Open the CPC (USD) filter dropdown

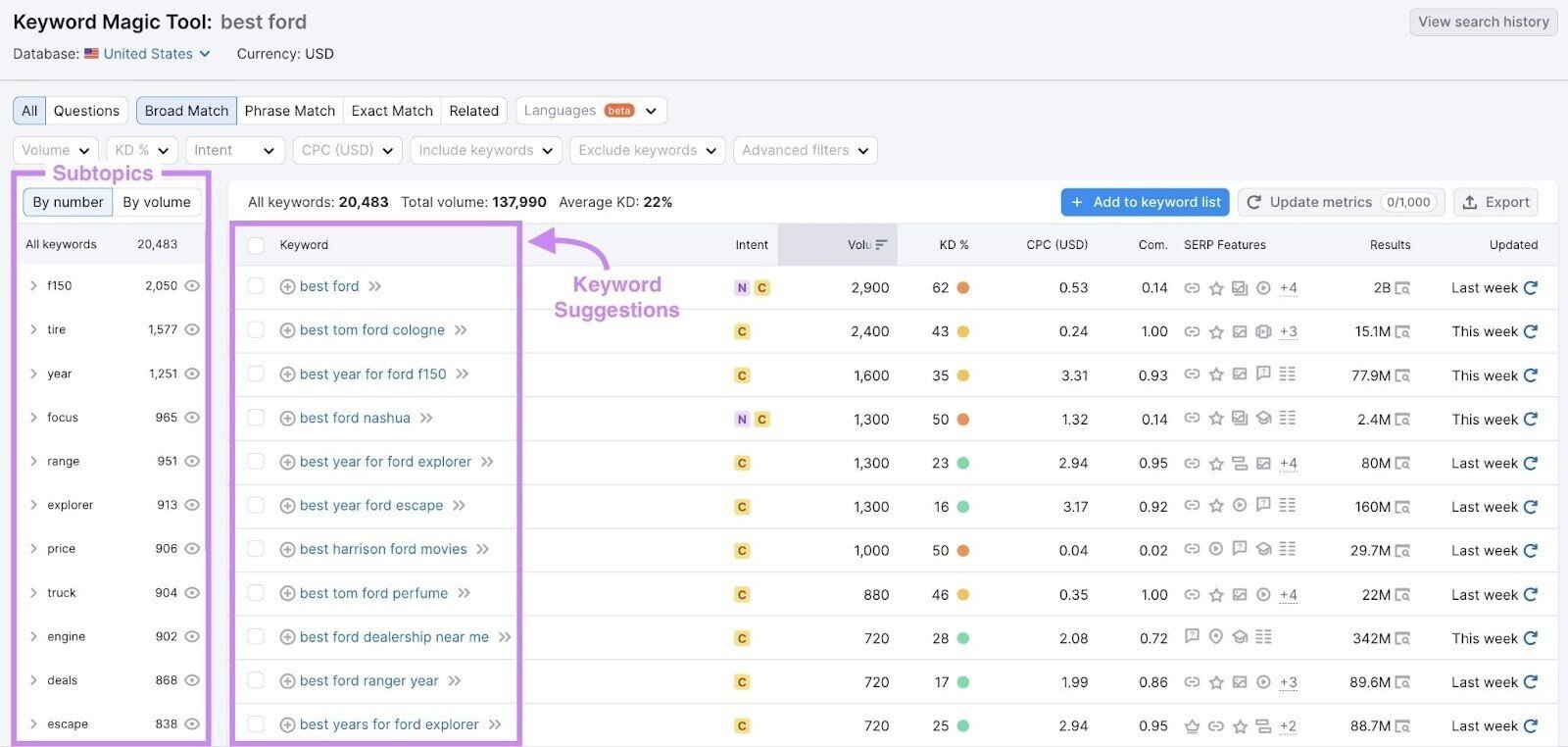pyautogui.click(x=347, y=150)
